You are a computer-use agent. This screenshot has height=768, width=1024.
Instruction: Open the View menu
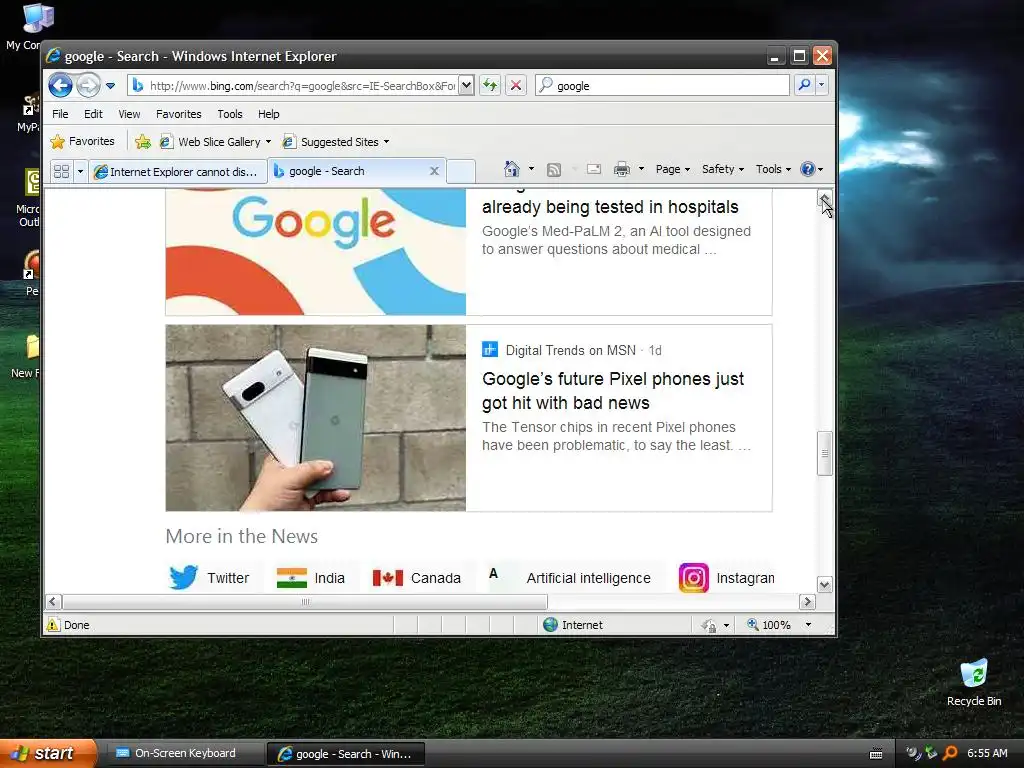(x=129, y=114)
